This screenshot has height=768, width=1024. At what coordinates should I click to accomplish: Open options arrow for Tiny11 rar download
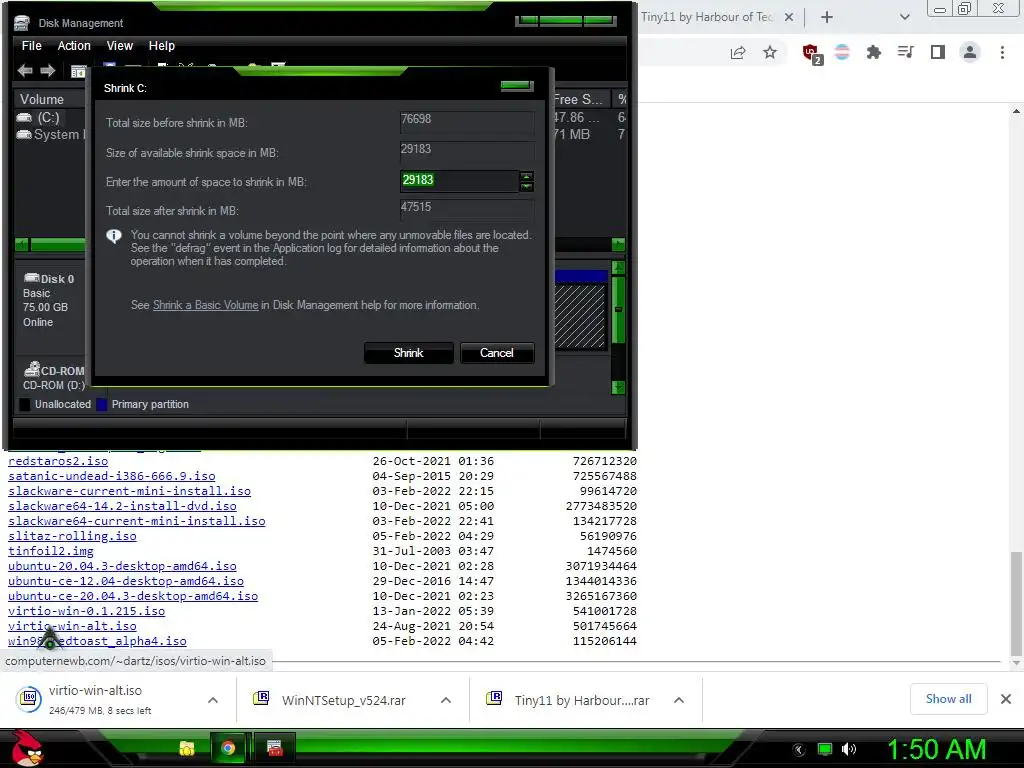click(x=679, y=700)
